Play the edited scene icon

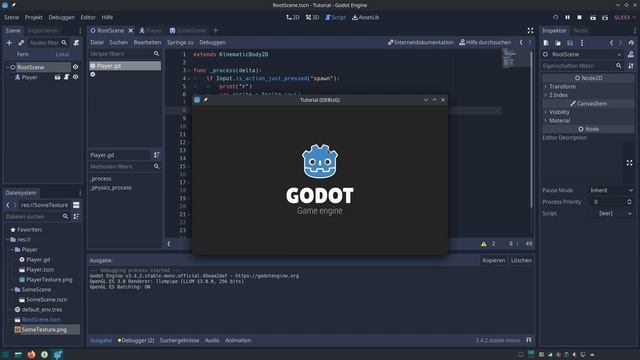(593, 18)
